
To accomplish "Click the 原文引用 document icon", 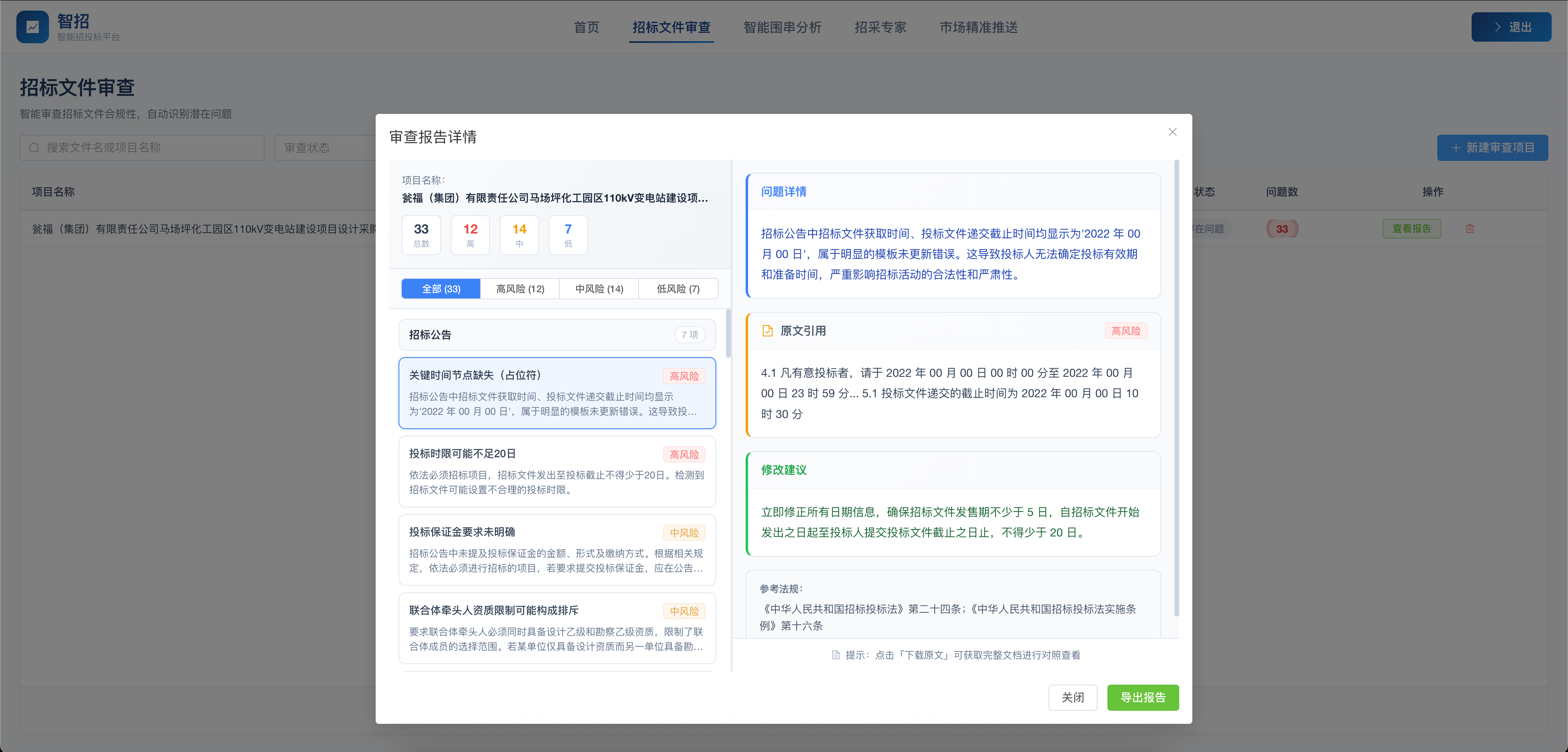I will pos(767,330).
